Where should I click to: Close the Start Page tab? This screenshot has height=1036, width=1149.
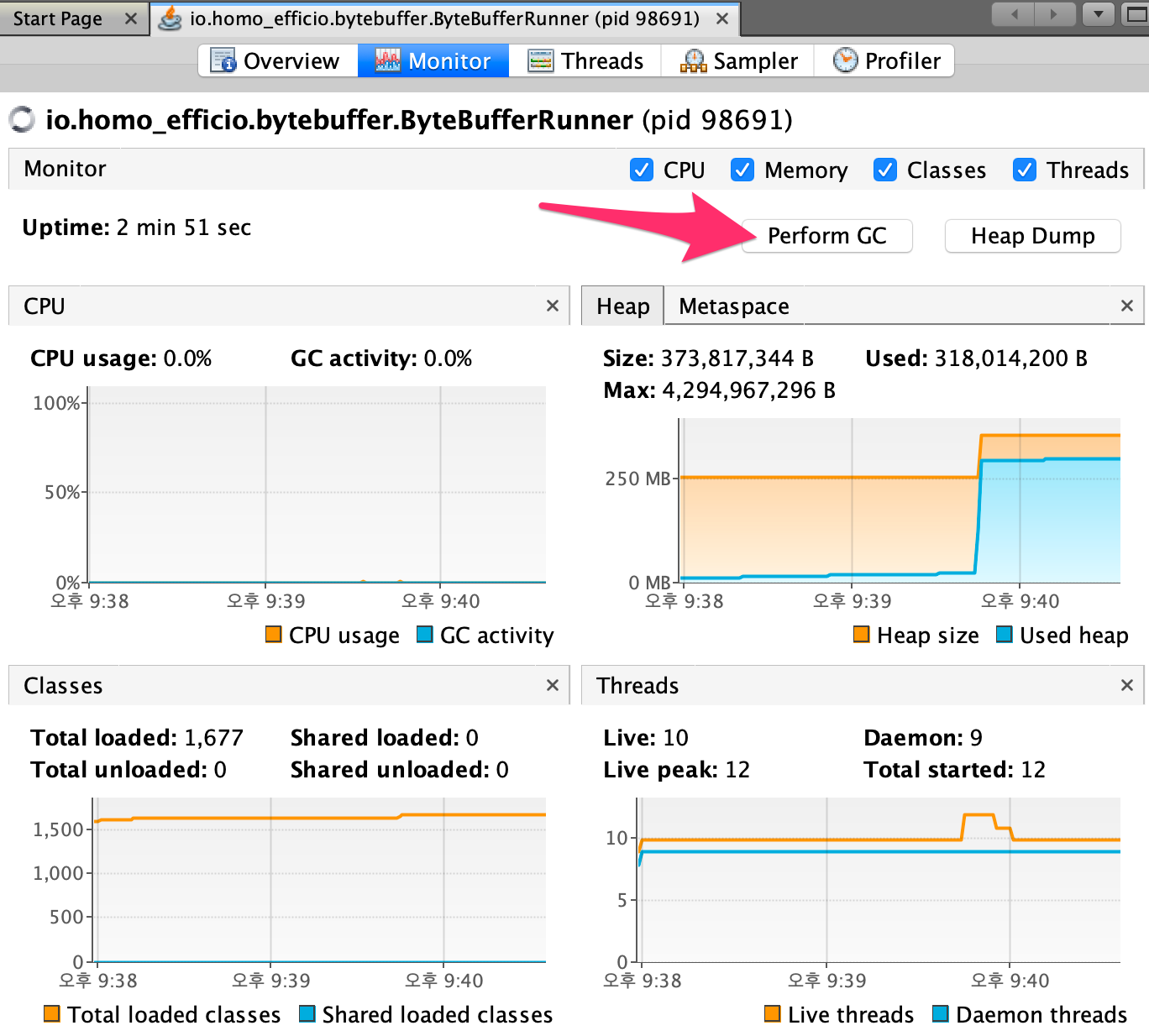pyautogui.click(x=131, y=18)
